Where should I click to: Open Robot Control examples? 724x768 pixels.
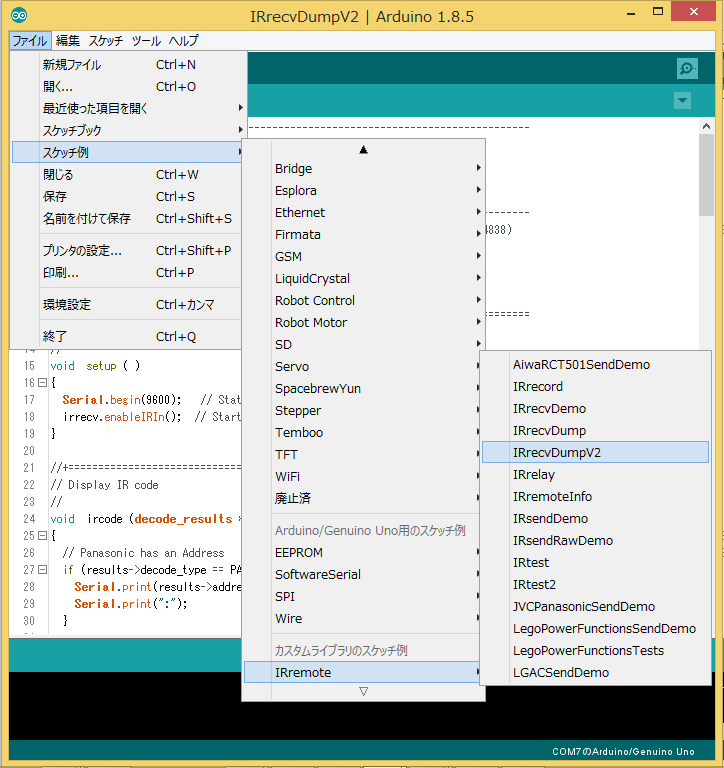tap(363, 301)
